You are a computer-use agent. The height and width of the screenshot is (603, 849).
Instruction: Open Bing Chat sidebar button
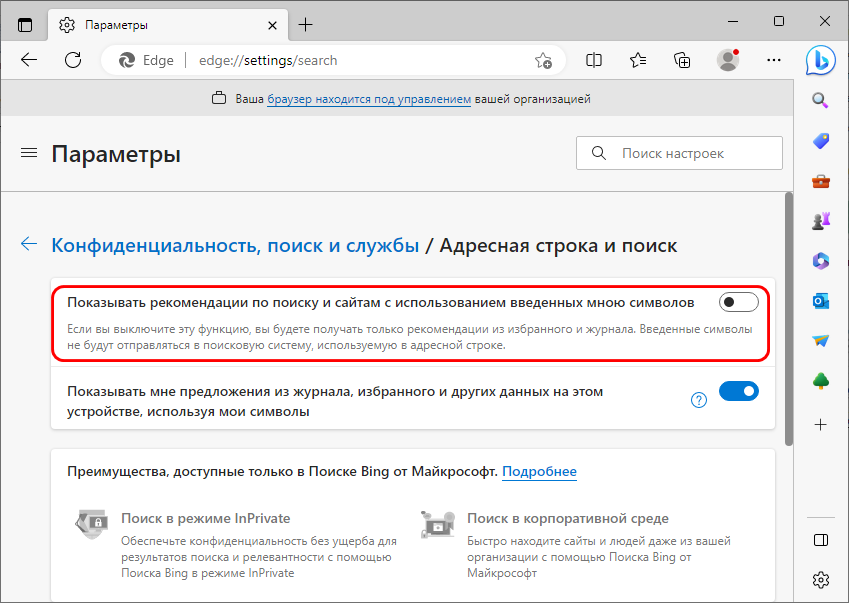(821, 61)
